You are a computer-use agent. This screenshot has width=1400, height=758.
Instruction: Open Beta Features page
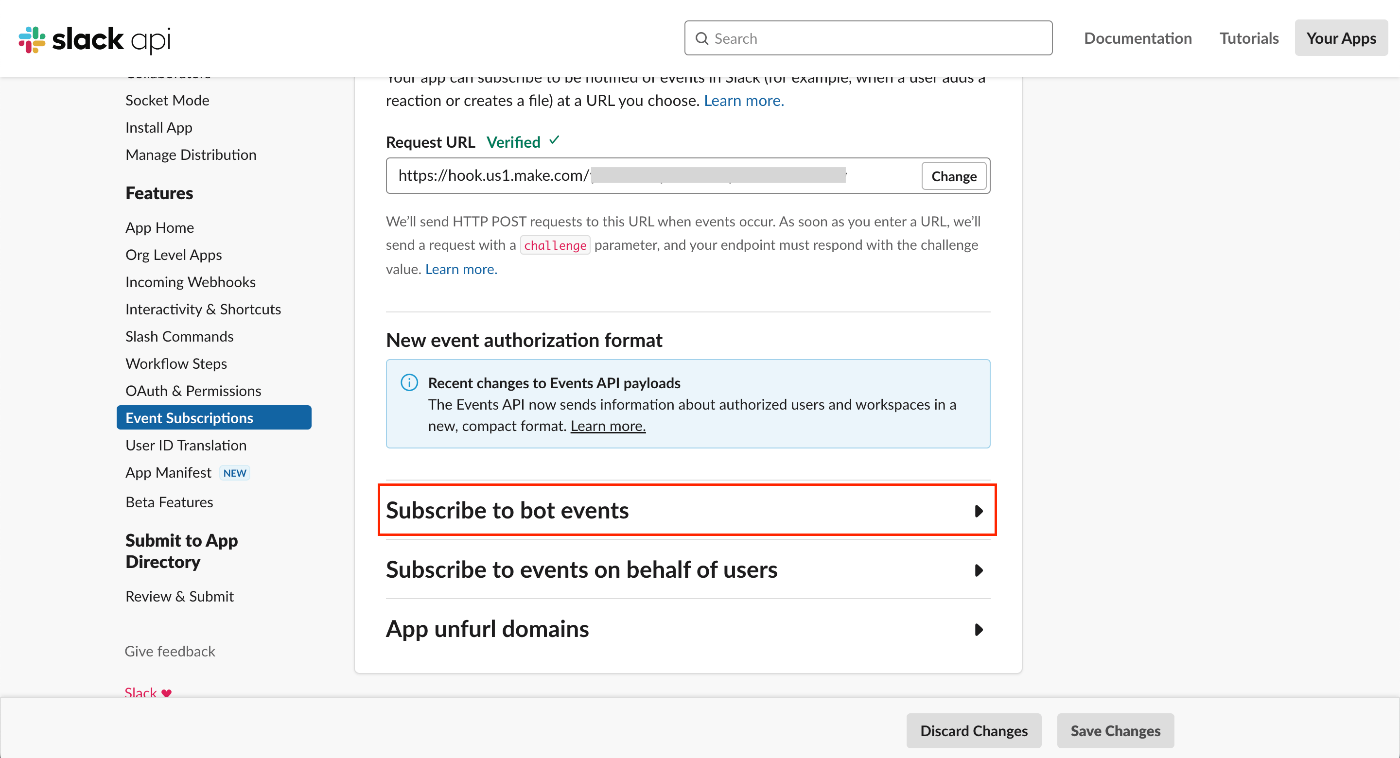click(x=169, y=502)
